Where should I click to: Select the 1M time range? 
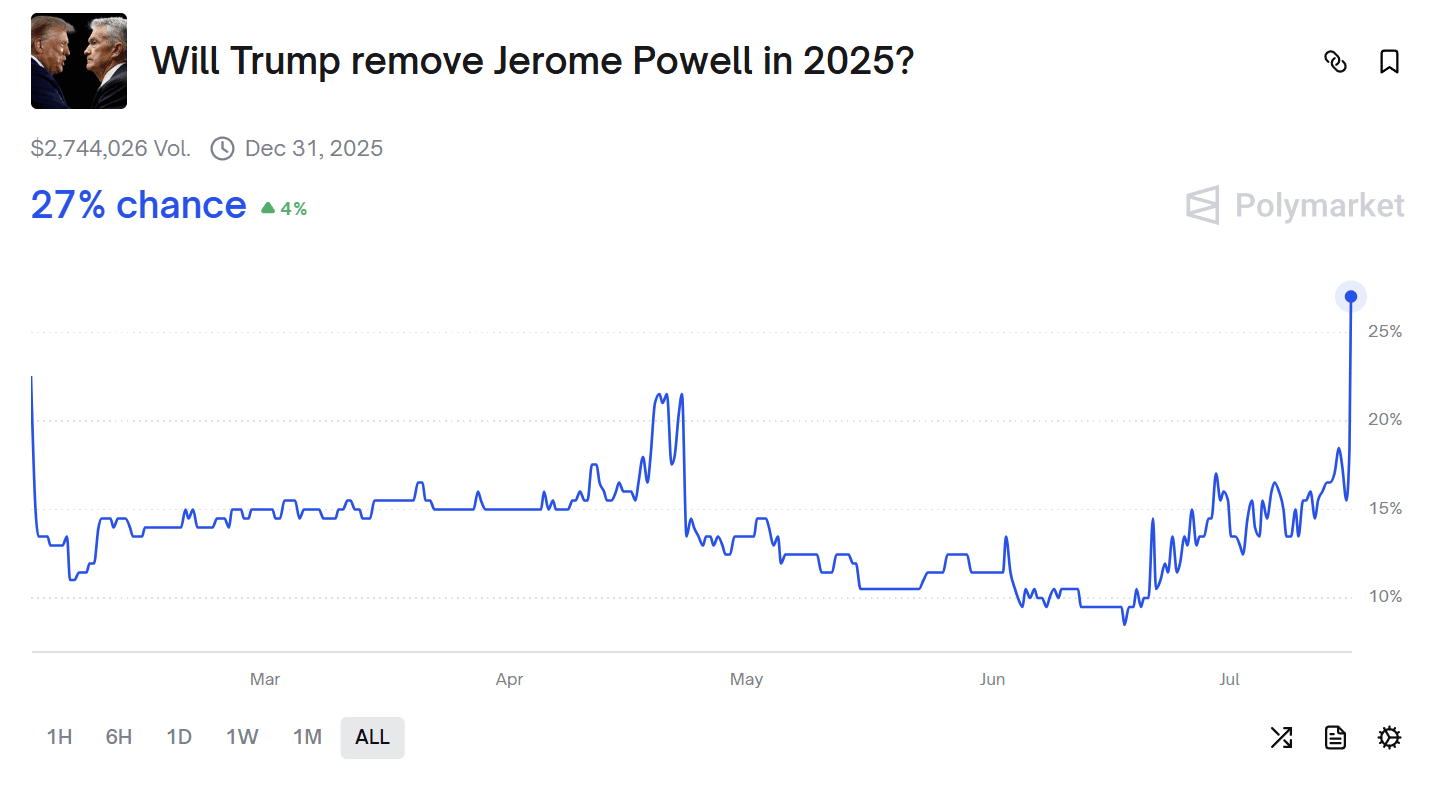click(307, 738)
